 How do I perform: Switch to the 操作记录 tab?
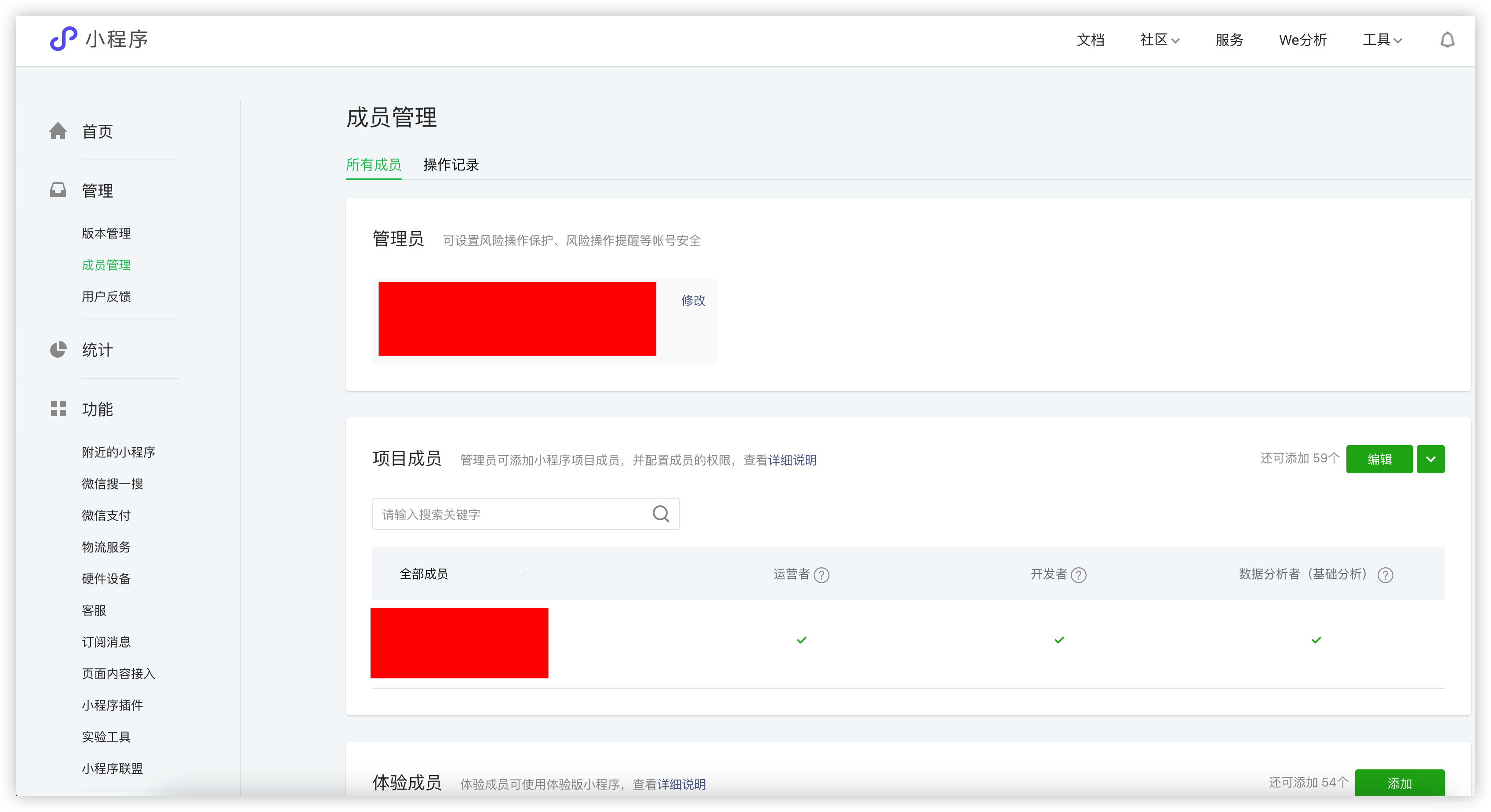[x=451, y=165]
